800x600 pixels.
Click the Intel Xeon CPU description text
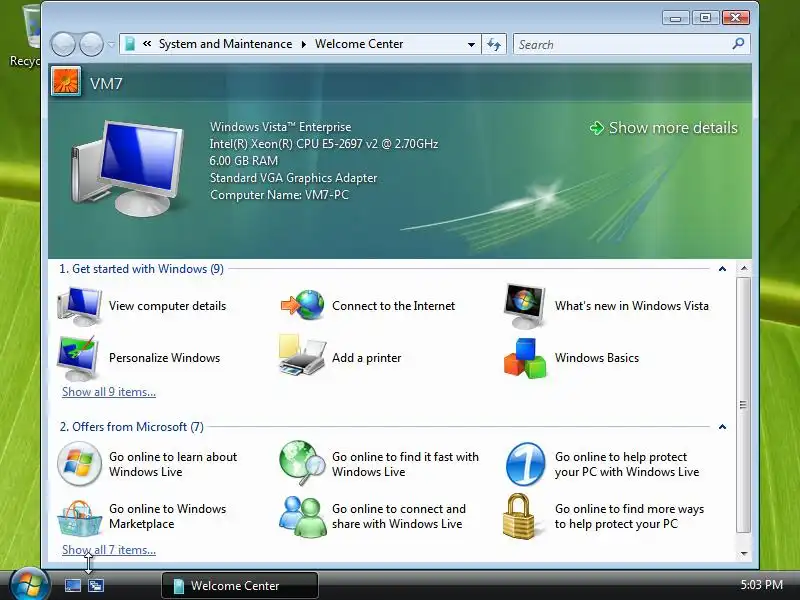[x=323, y=144]
